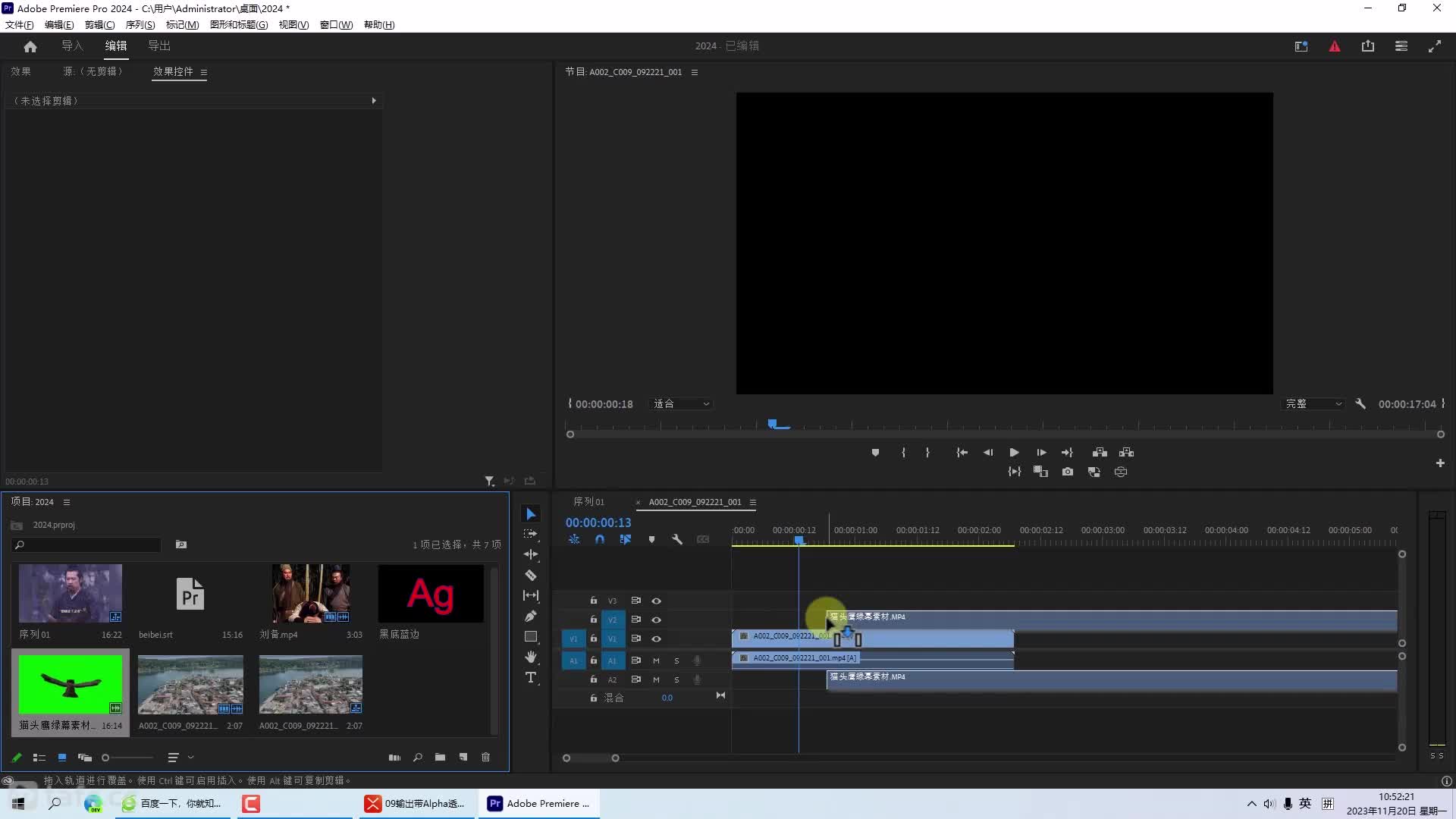Image resolution: width=1456 pixels, height=819 pixels.
Task: Open the timeline sequence panel menu
Action: point(753,502)
